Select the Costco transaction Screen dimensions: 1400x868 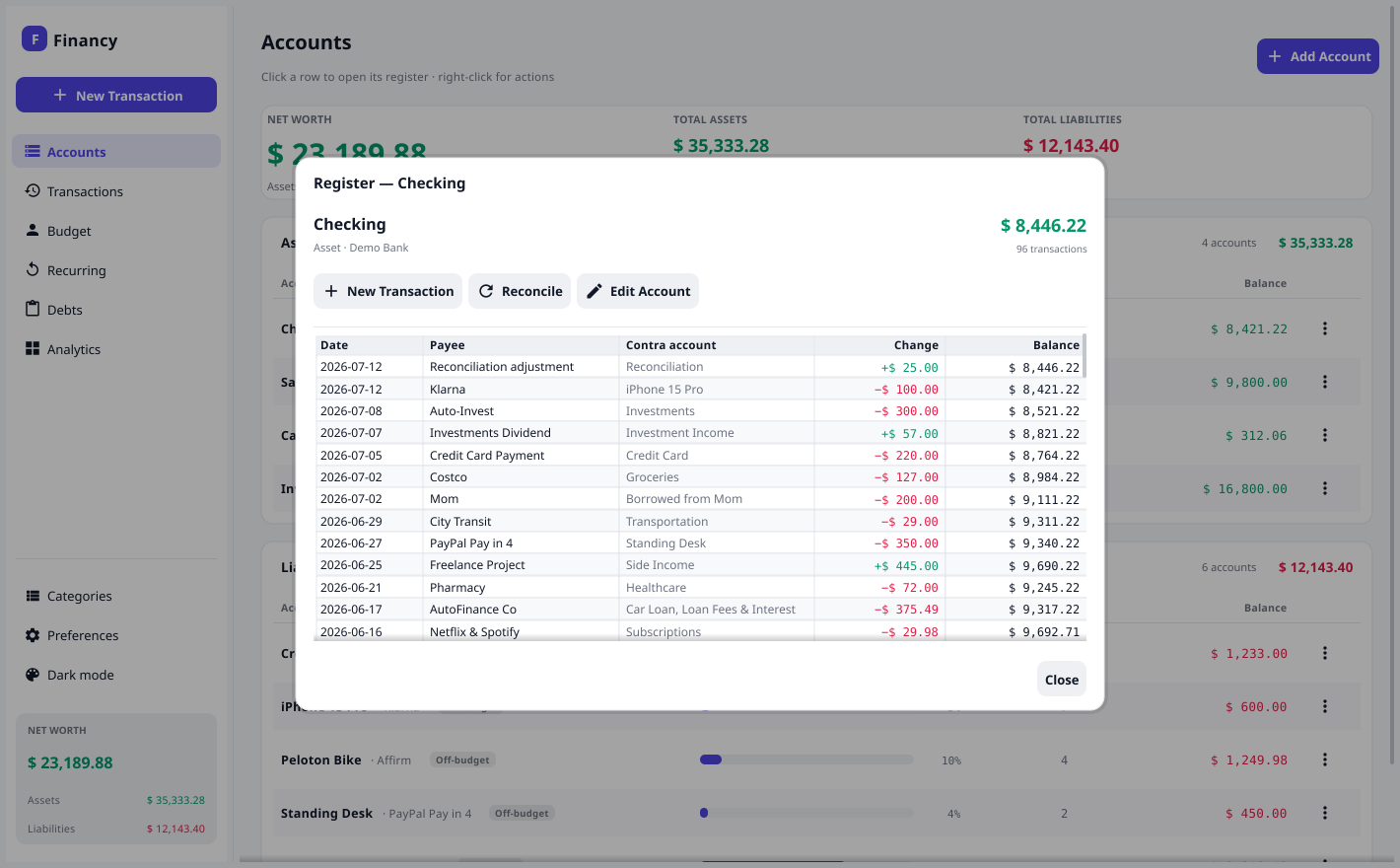(700, 477)
